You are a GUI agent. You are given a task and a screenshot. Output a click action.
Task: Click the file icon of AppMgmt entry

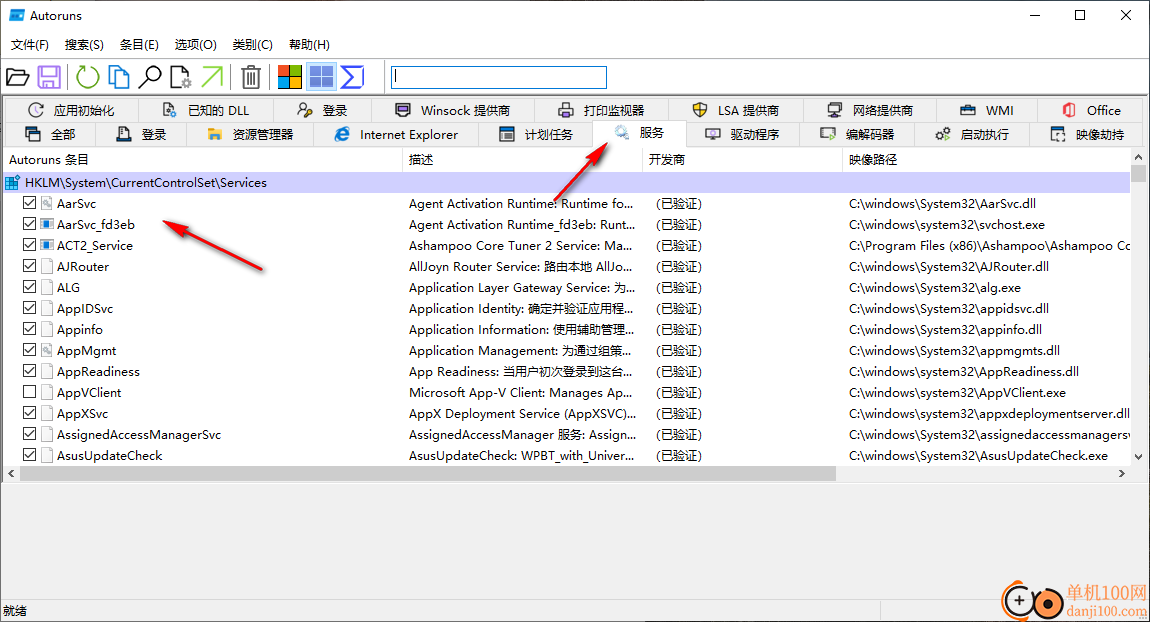click(46, 351)
